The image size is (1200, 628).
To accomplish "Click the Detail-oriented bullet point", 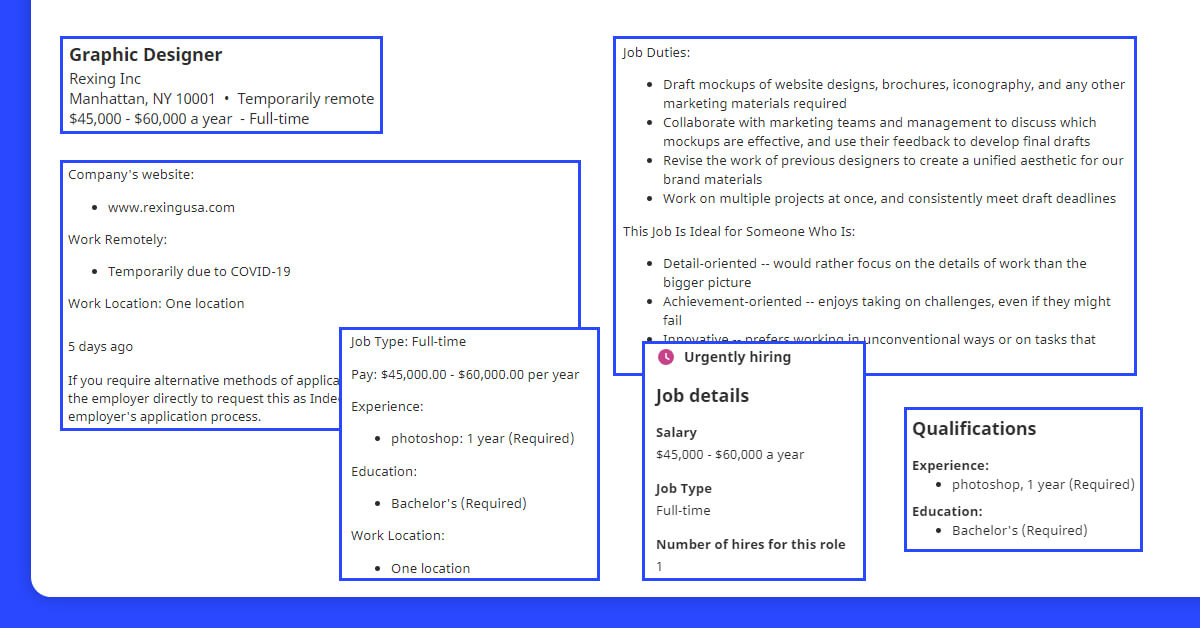I will 875,273.
